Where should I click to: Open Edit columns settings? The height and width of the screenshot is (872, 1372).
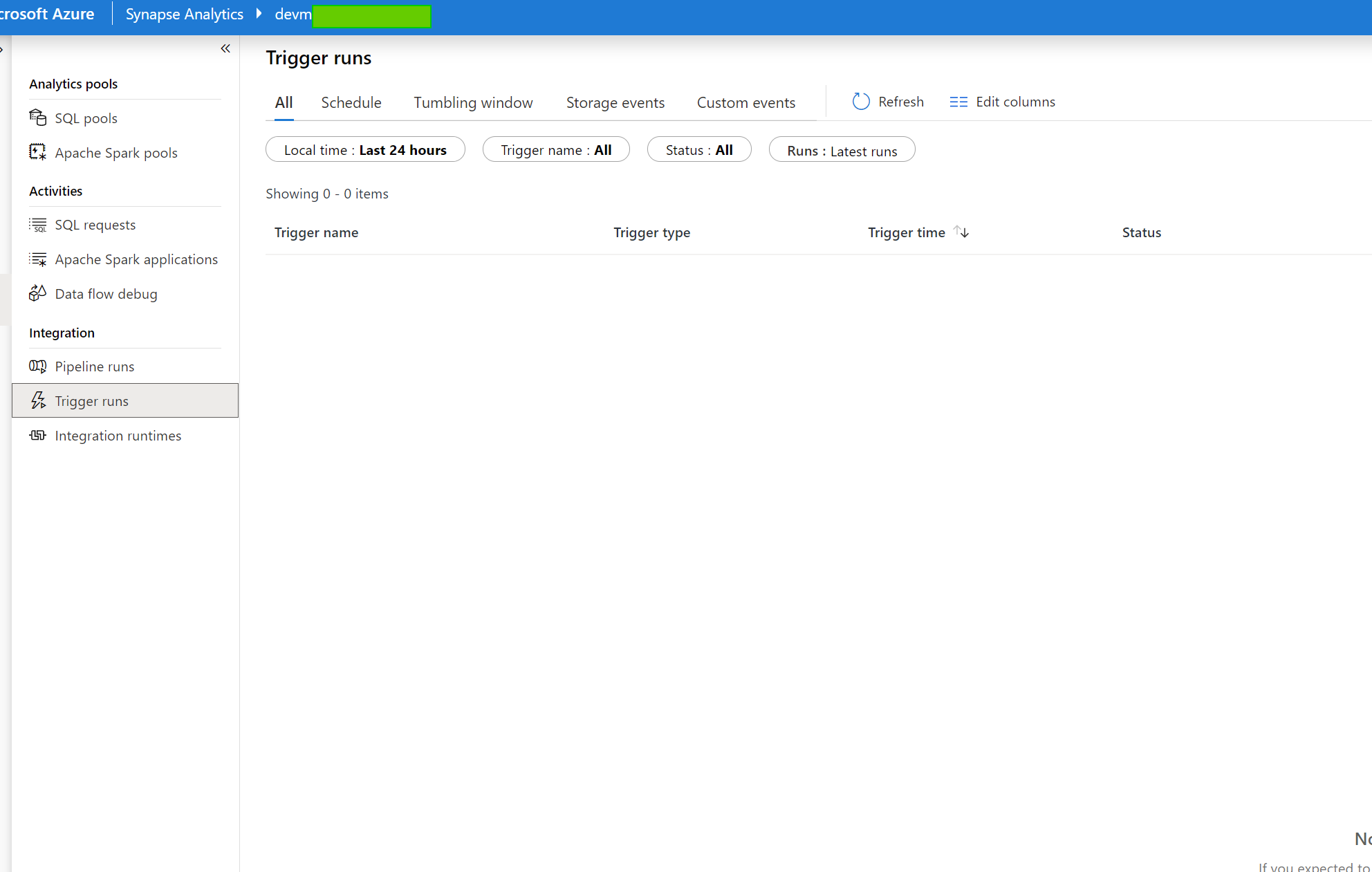[x=1002, y=101]
